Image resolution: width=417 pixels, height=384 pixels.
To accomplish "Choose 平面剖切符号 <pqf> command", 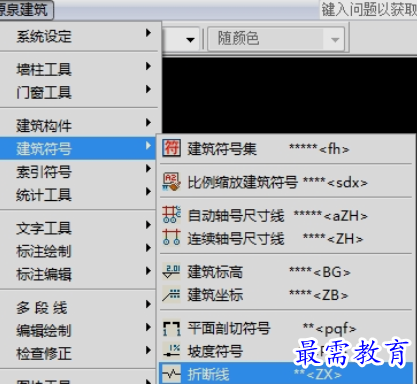I will (286, 328).
